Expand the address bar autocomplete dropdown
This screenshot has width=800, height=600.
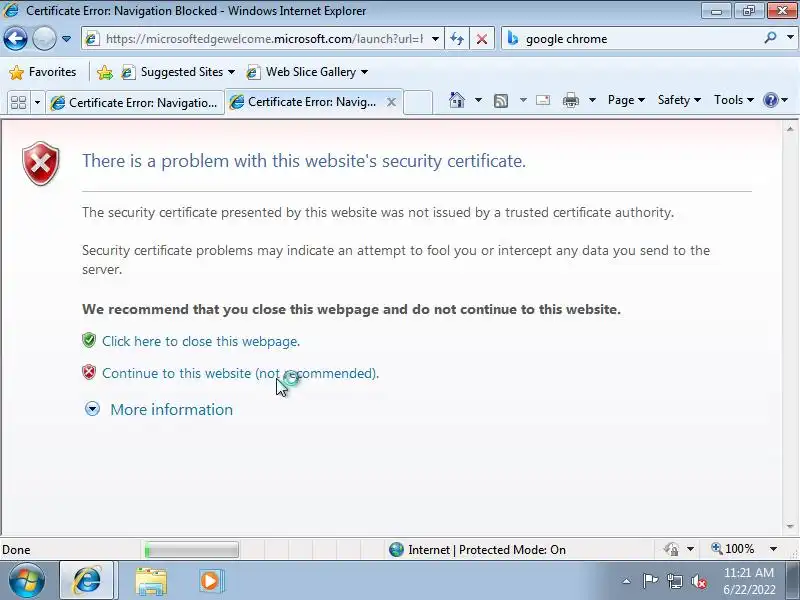(x=435, y=39)
